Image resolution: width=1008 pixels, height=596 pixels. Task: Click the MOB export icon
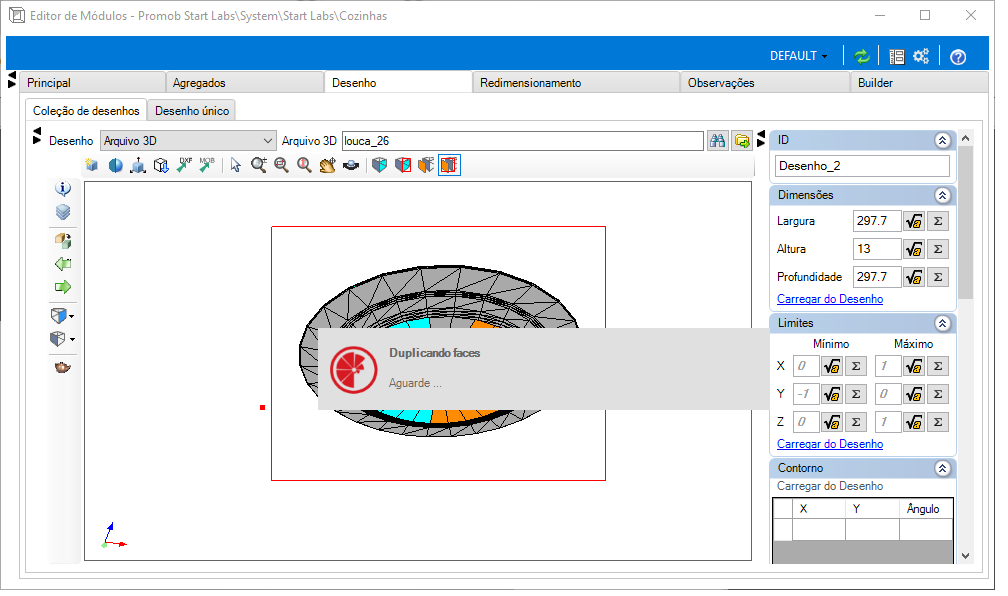(x=206, y=165)
